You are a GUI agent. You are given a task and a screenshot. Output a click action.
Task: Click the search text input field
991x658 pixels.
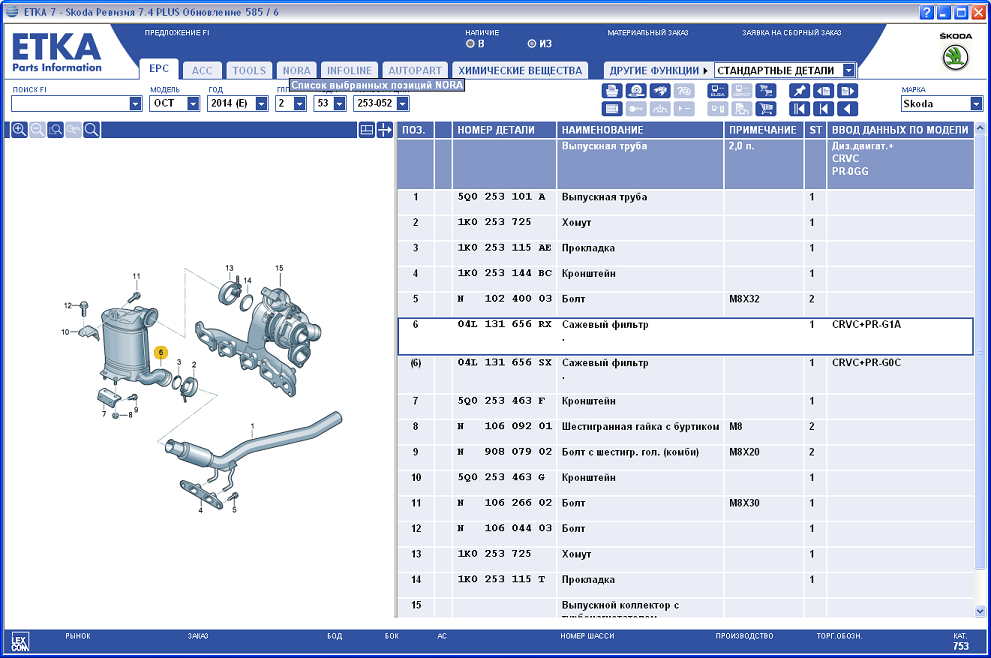coord(70,104)
